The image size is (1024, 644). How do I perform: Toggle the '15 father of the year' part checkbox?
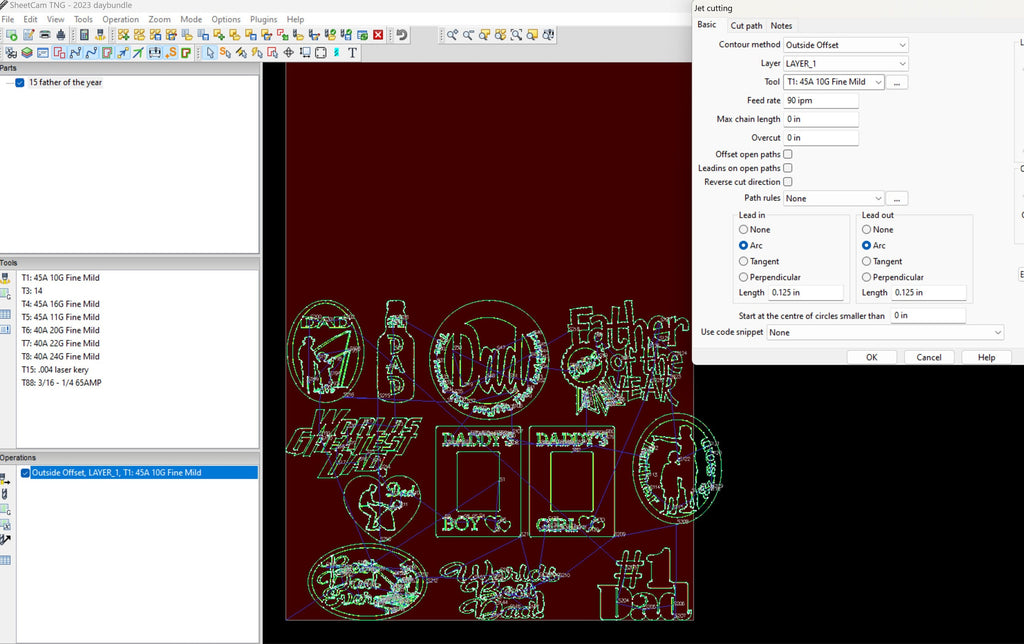[20, 82]
